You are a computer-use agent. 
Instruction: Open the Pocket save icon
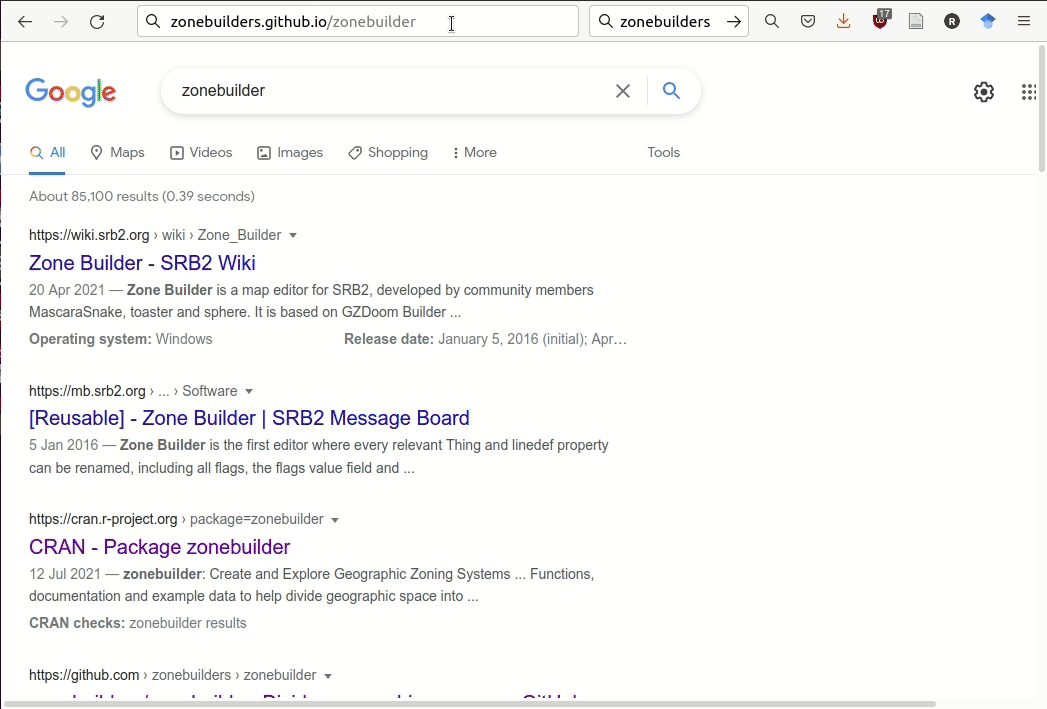[x=808, y=21]
